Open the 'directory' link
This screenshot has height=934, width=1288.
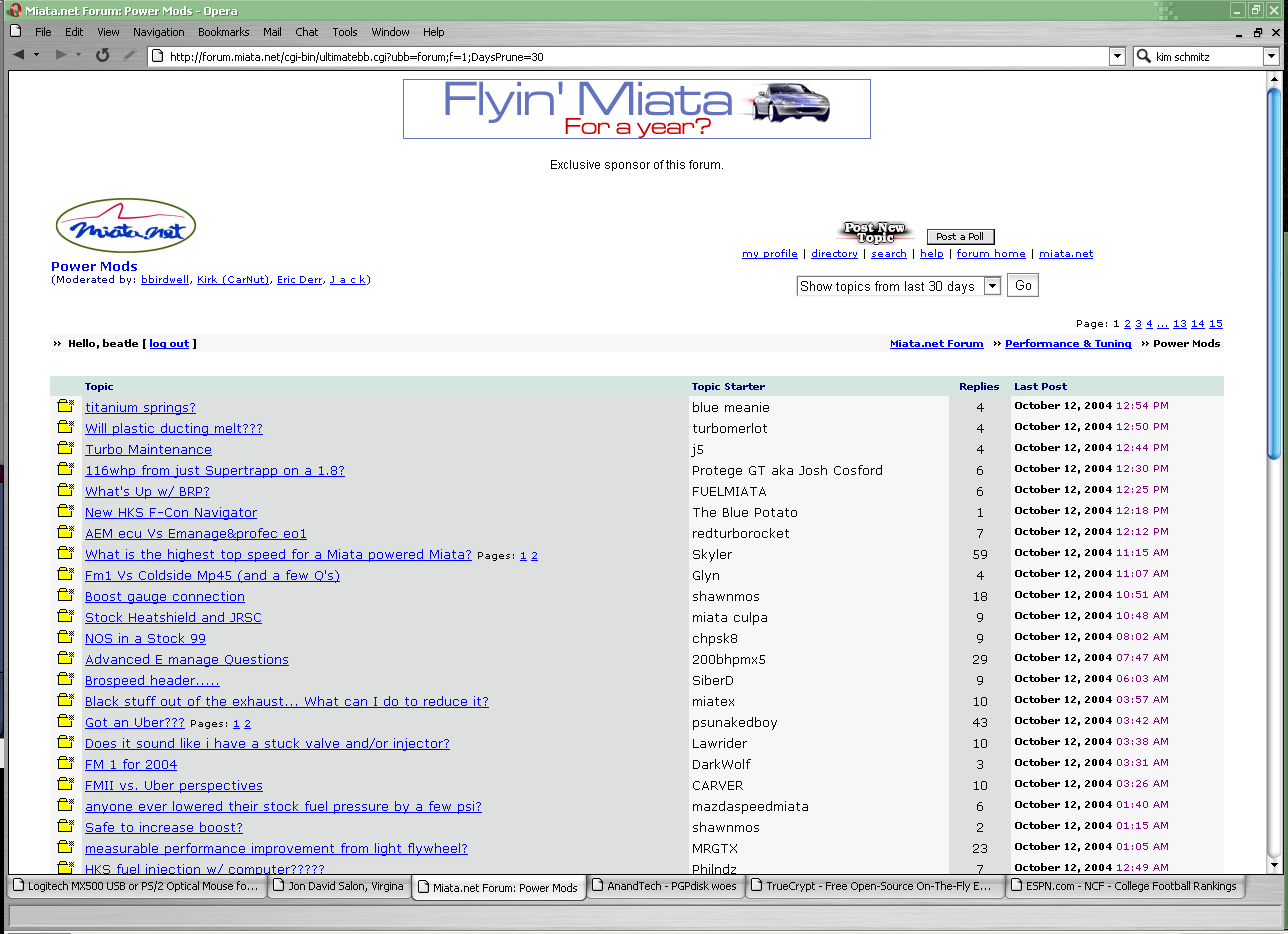click(834, 254)
